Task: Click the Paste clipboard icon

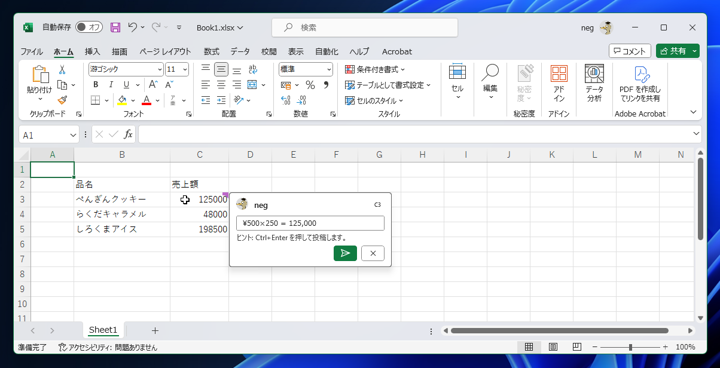Action: tap(39, 74)
